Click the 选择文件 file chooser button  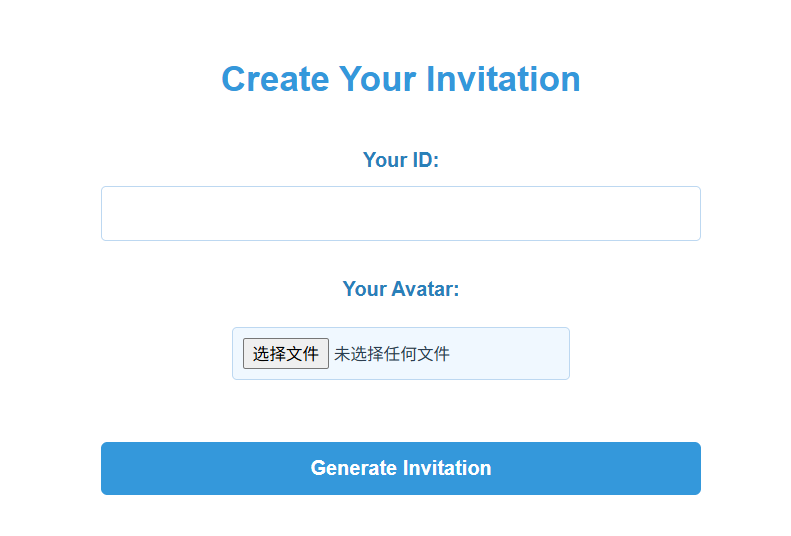pyautogui.click(x=286, y=353)
